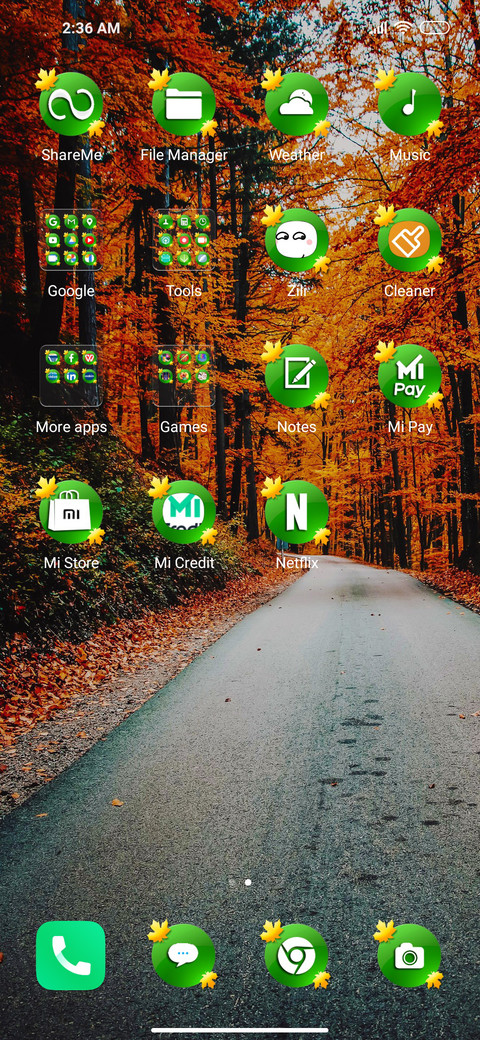Tap the 2:36 AM clock
The width and height of the screenshot is (480, 1040).
coord(91,28)
